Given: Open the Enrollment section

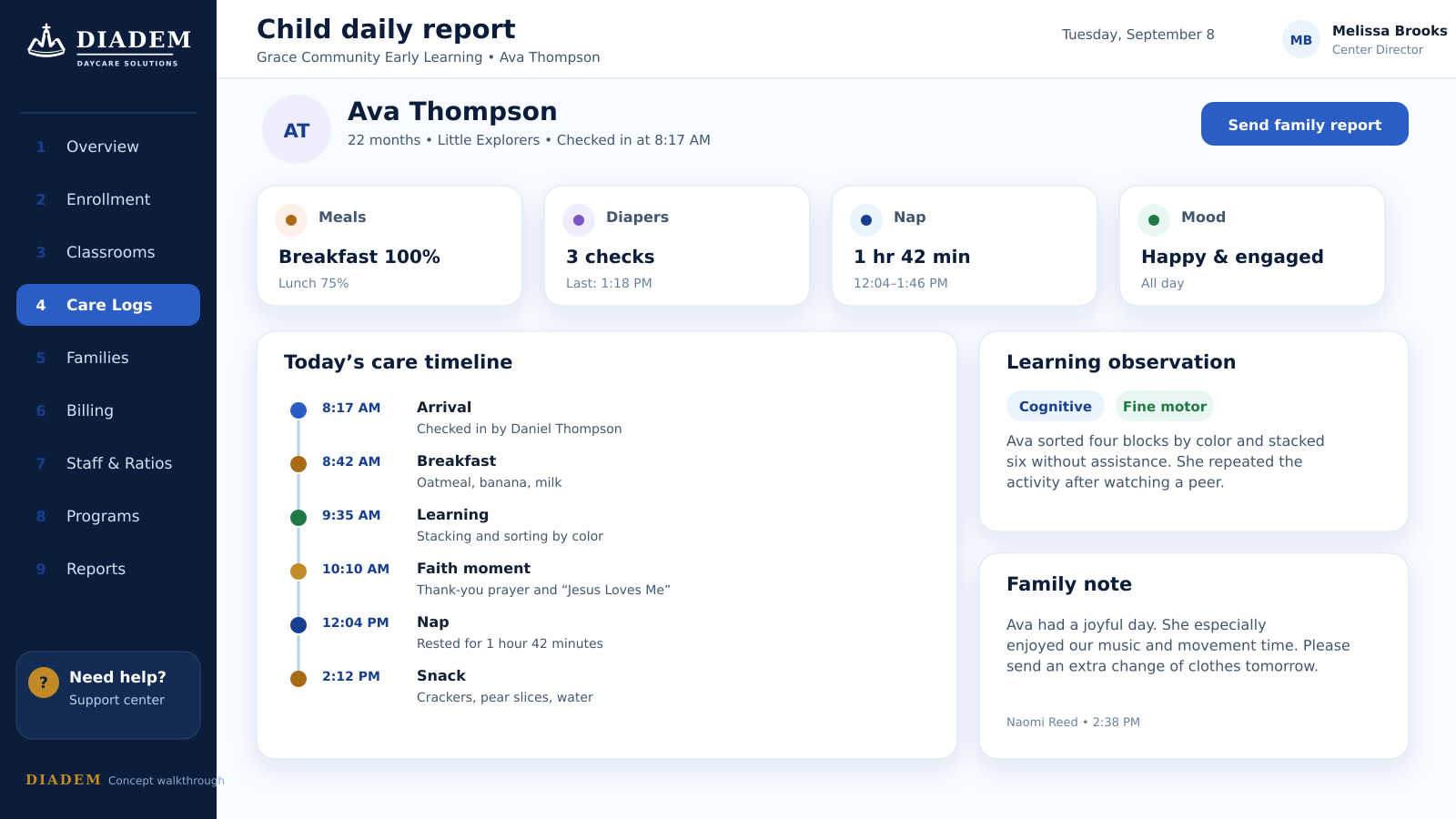Looking at the screenshot, I should pyautogui.click(x=108, y=199).
